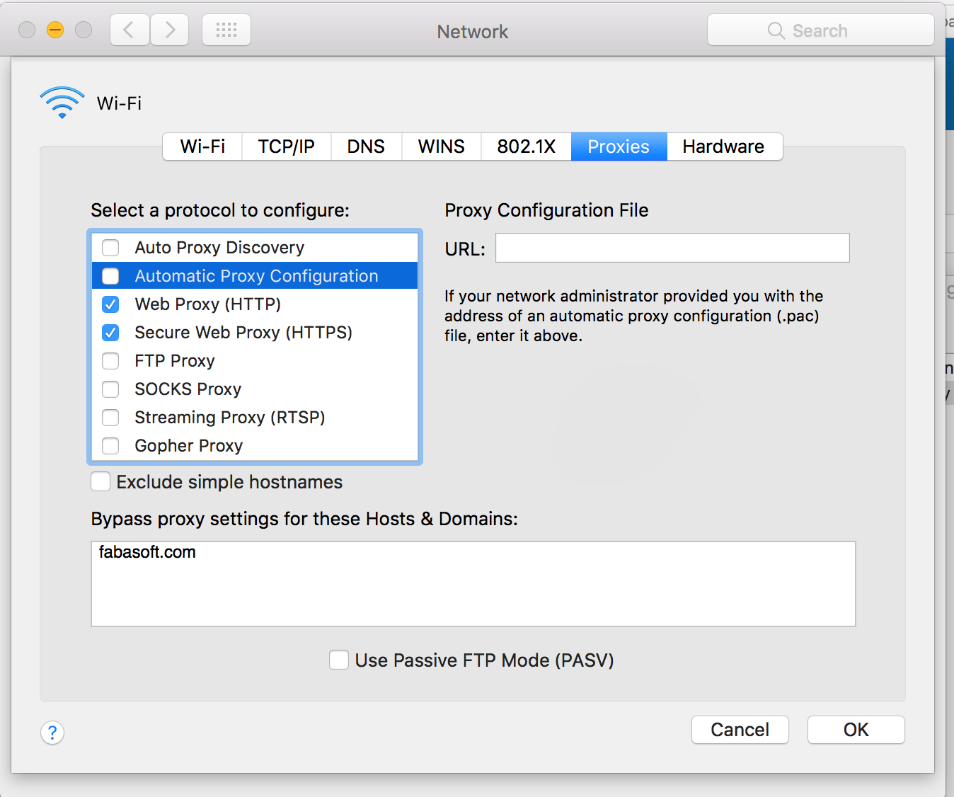Switch to the DNS tab
The width and height of the screenshot is (954, 797).
tap(366, 146)
